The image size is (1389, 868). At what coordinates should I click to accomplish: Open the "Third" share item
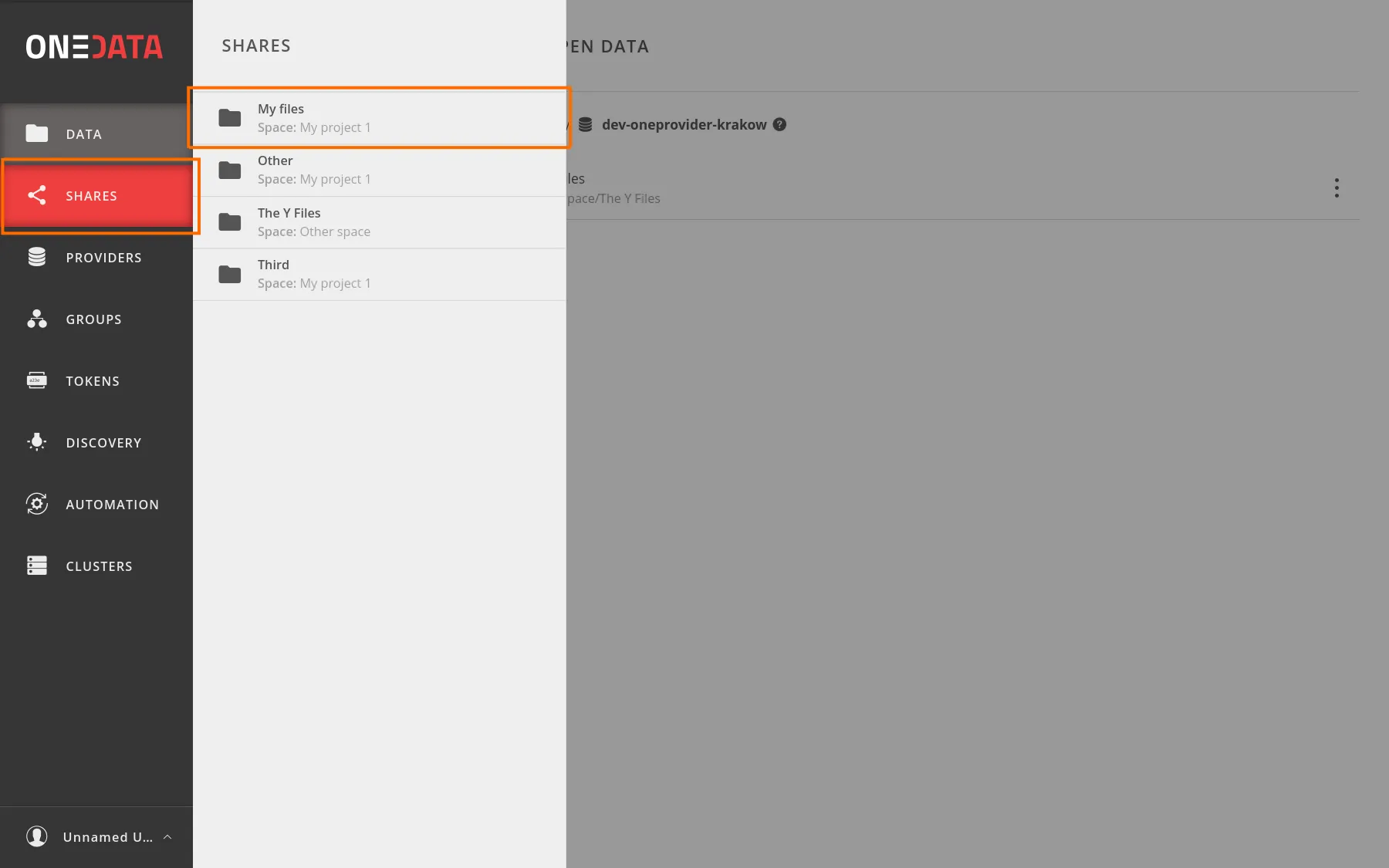tap(378, 274)
